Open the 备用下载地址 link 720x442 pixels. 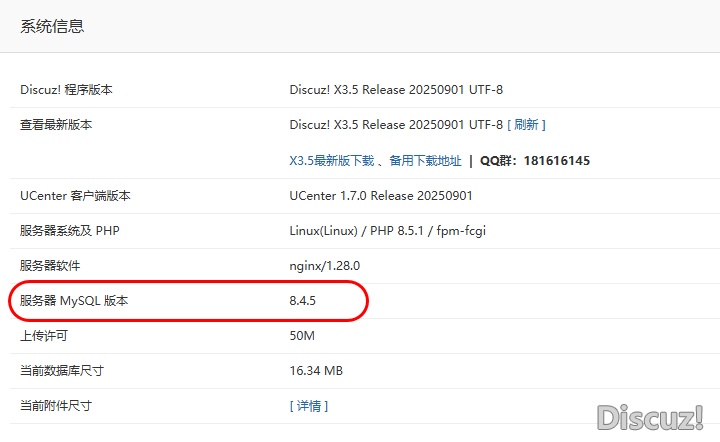[x=425, y=160]
